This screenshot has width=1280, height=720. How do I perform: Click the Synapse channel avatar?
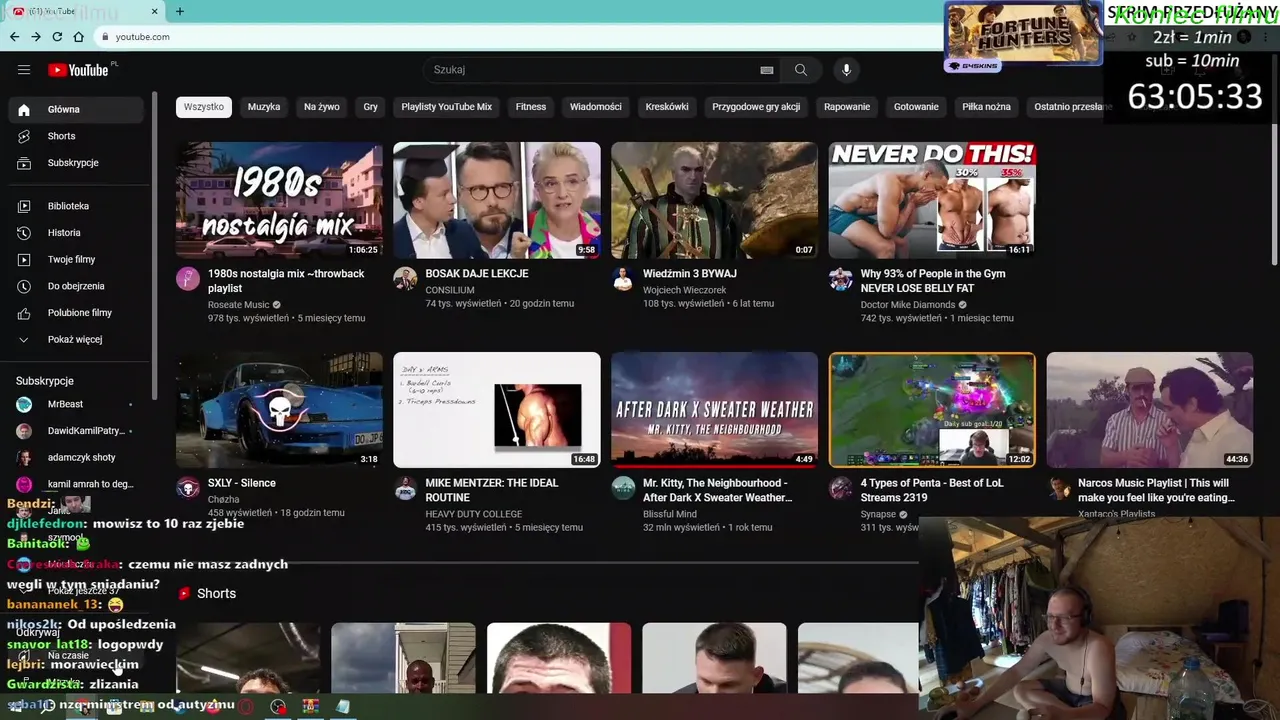pos(840,488)
